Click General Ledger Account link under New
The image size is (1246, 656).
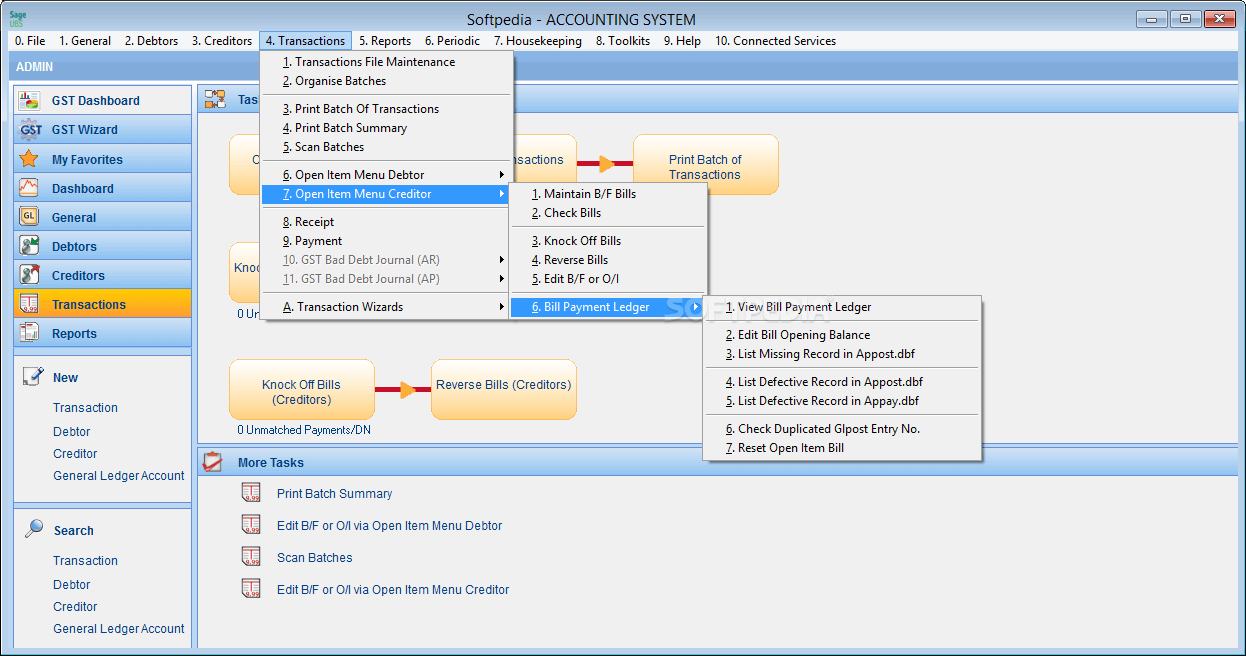(119, 476)
